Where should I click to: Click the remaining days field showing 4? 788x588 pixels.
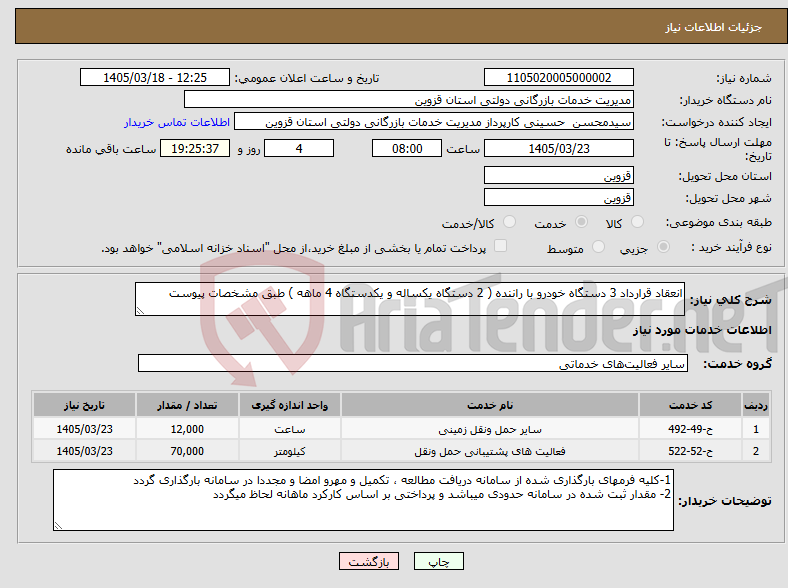pos(299,148)
